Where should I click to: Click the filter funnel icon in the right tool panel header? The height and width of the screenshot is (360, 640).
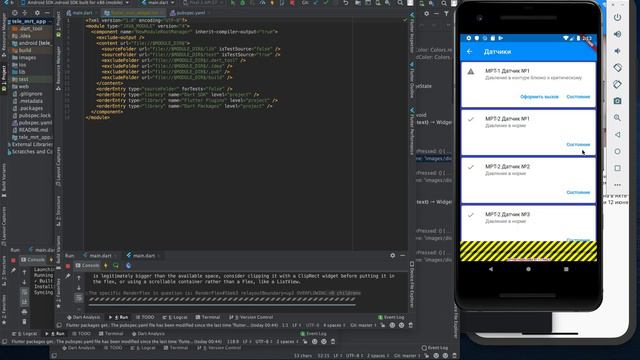[x=447, y=13]
